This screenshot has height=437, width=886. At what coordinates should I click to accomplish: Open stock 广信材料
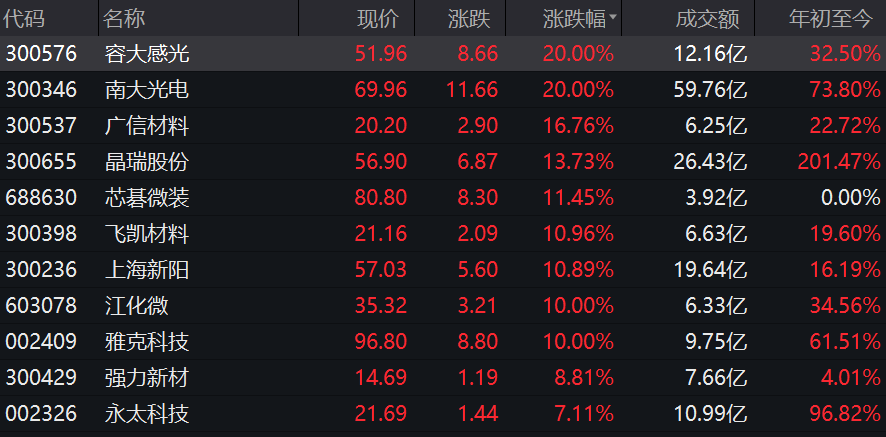pyautogui.click(x=146, y=126)
